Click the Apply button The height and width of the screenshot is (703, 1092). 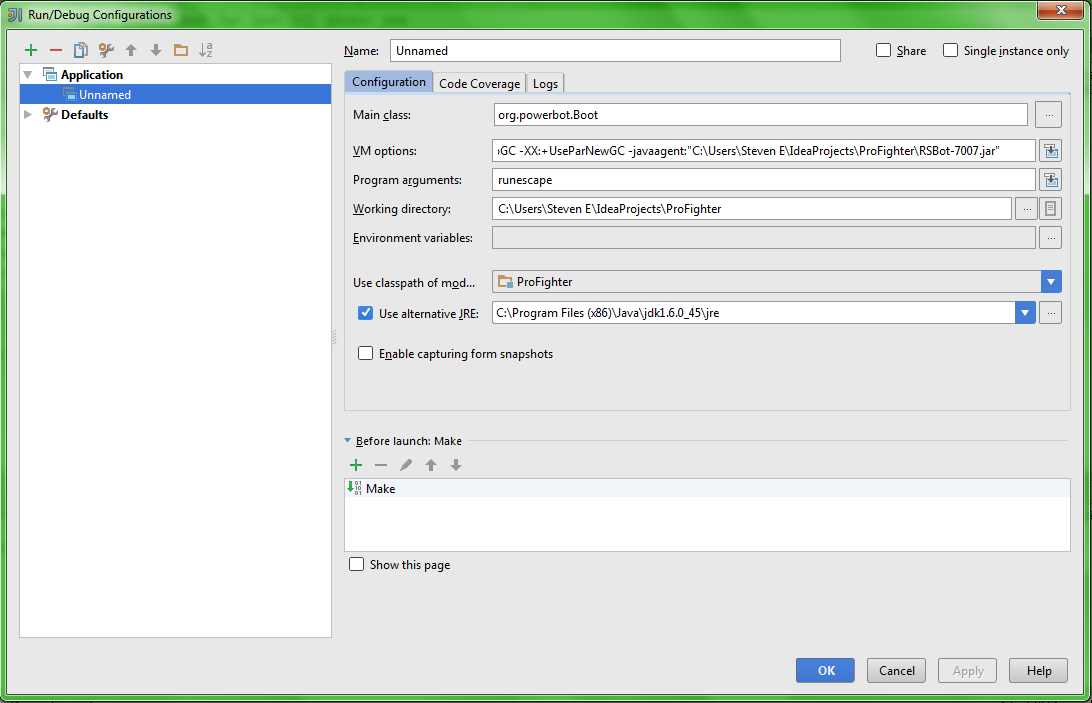tap(967, 670)
